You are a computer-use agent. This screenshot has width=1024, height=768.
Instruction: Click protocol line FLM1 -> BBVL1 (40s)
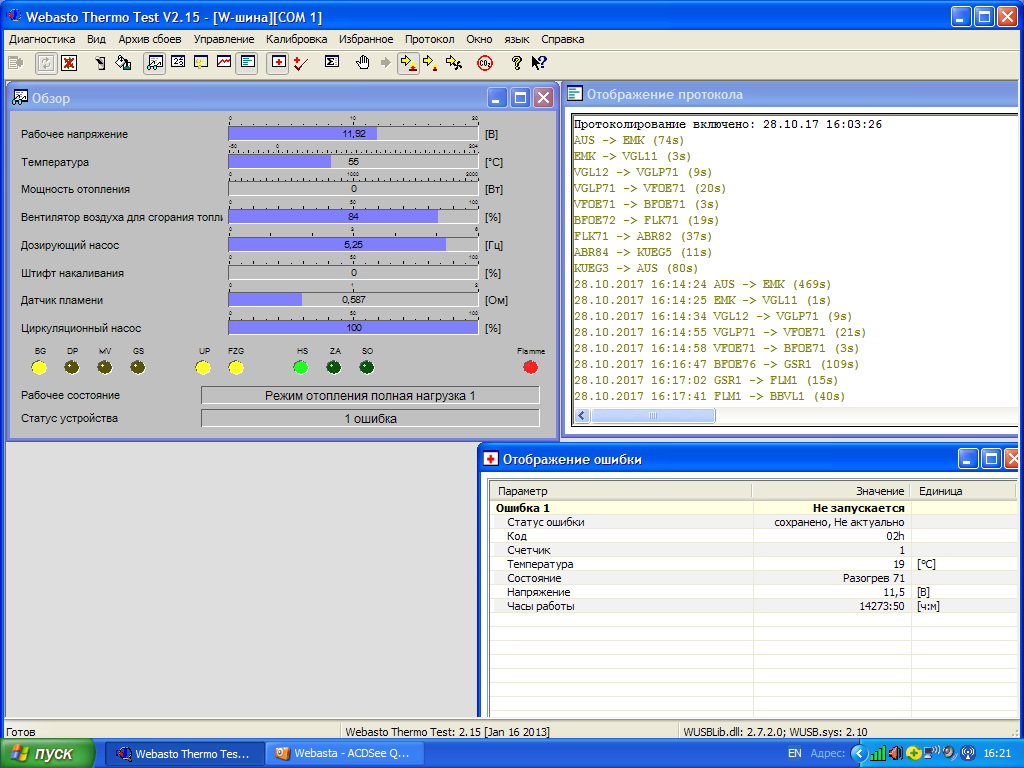tap(709, 396)
